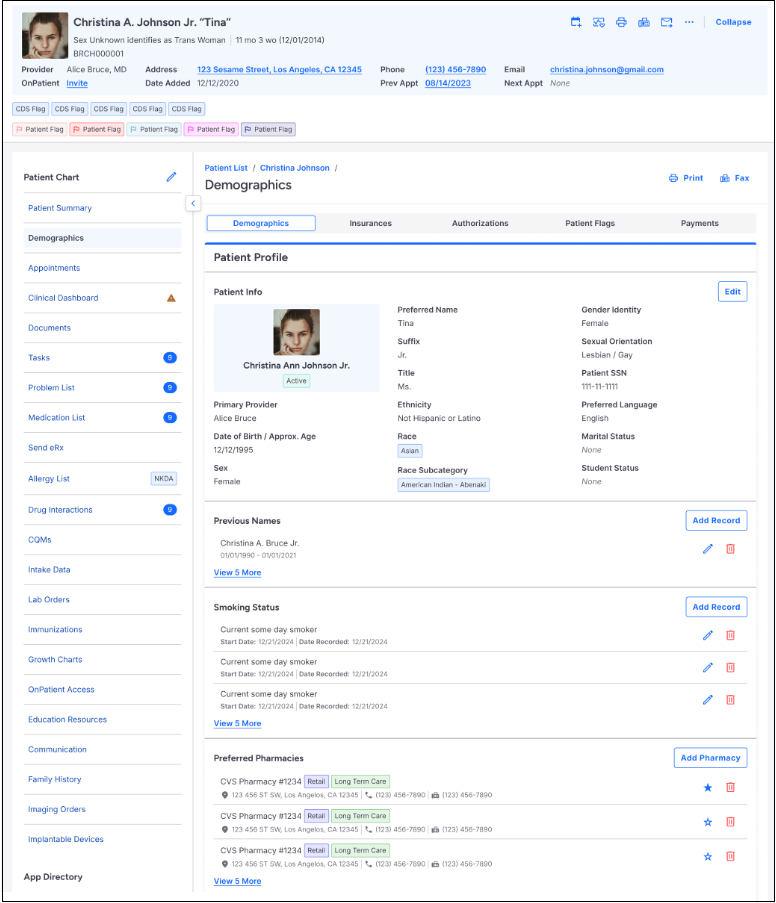The image size is (776, 903).
Task: Delete the first smoking status record
Action: [730, 635]
